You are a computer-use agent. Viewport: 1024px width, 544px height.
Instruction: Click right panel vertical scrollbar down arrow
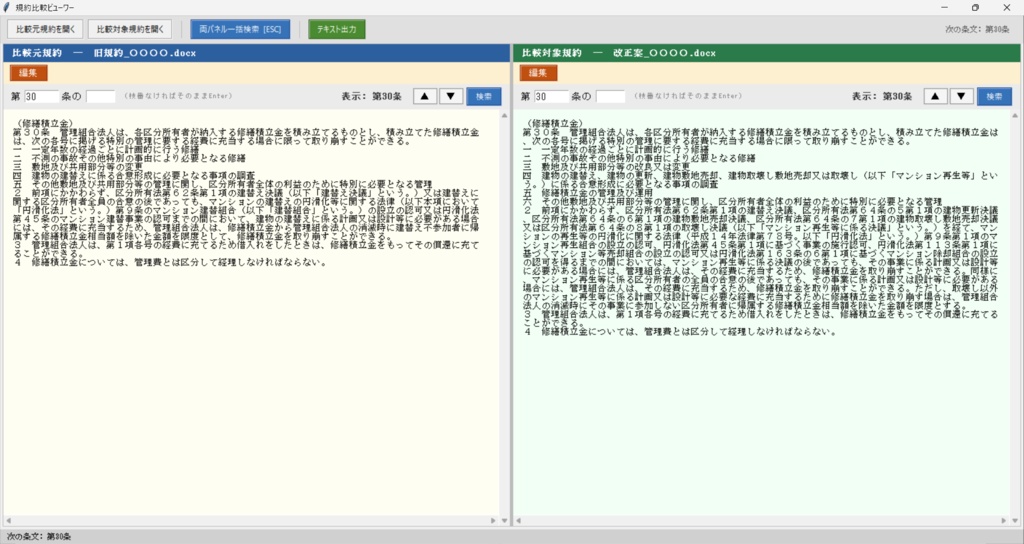click(1016, 520)
